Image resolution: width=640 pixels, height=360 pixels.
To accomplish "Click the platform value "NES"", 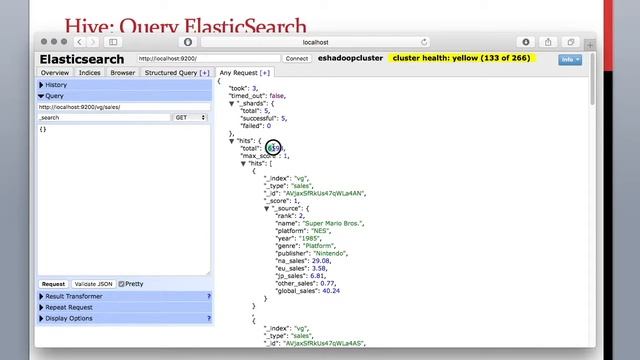I will (x=321, y=231).
